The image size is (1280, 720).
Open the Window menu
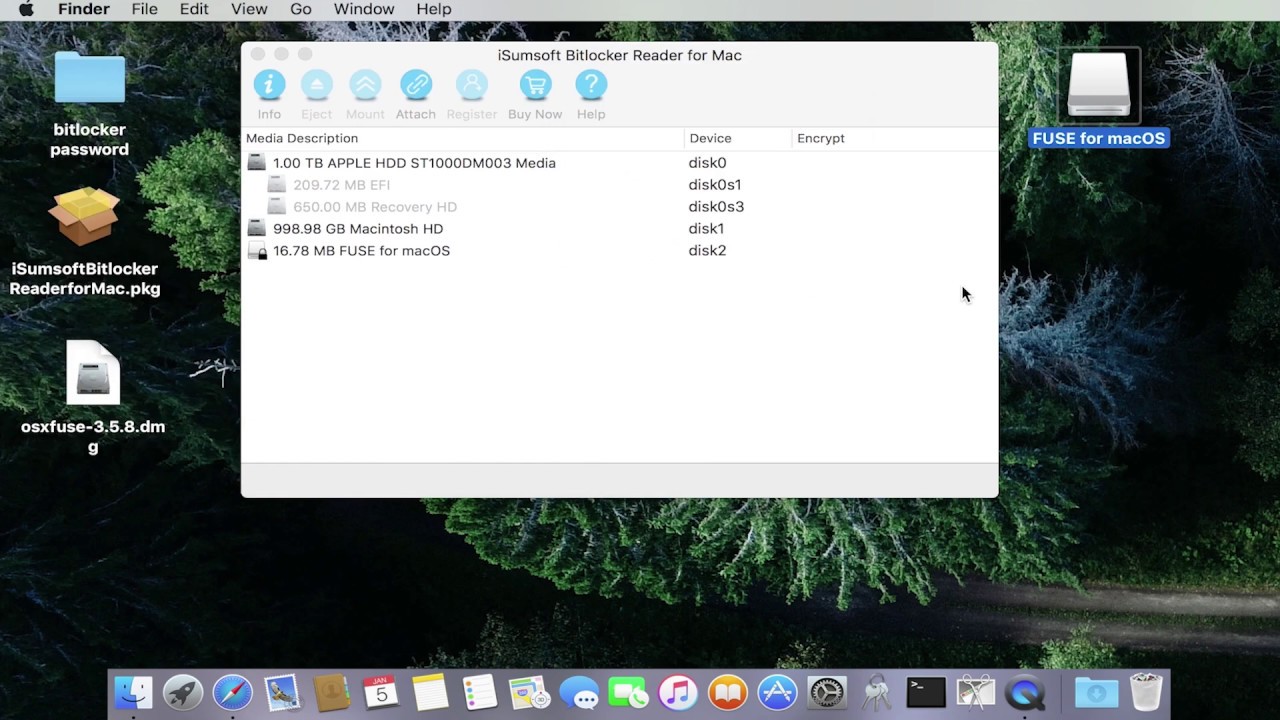364,9
